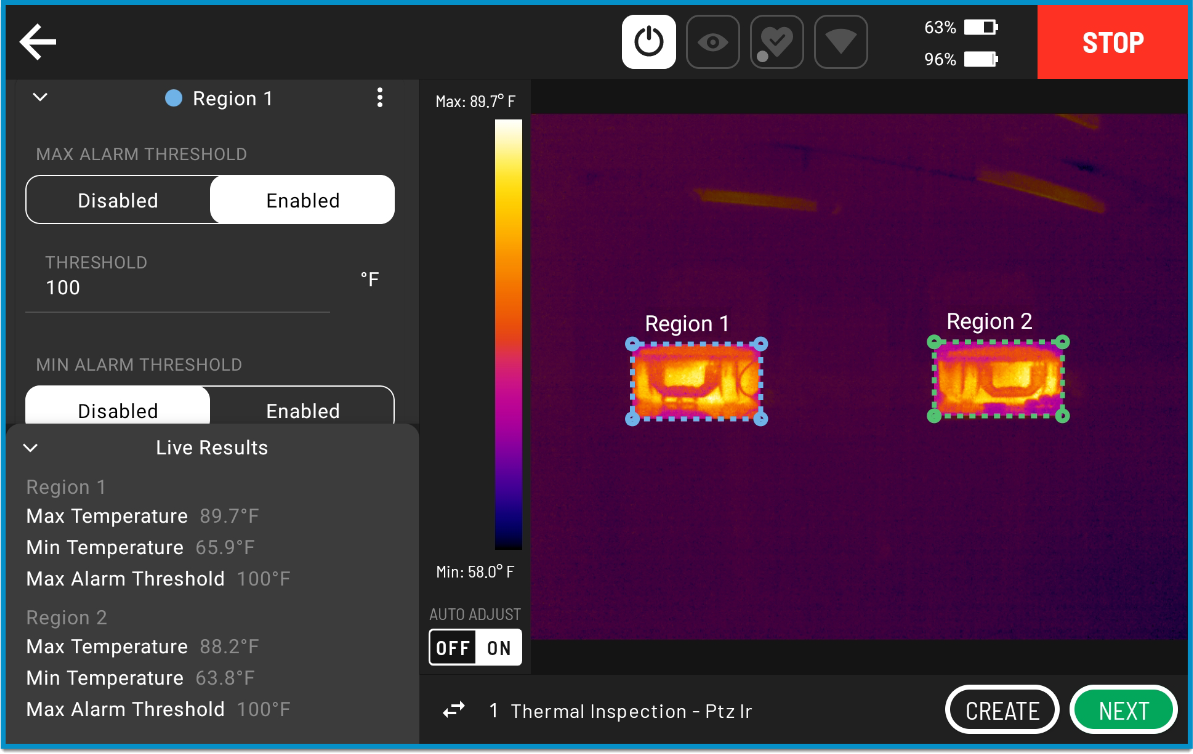Click the Region 1 label in Live Results
The image size is (1193, 754).
[65, 487]
